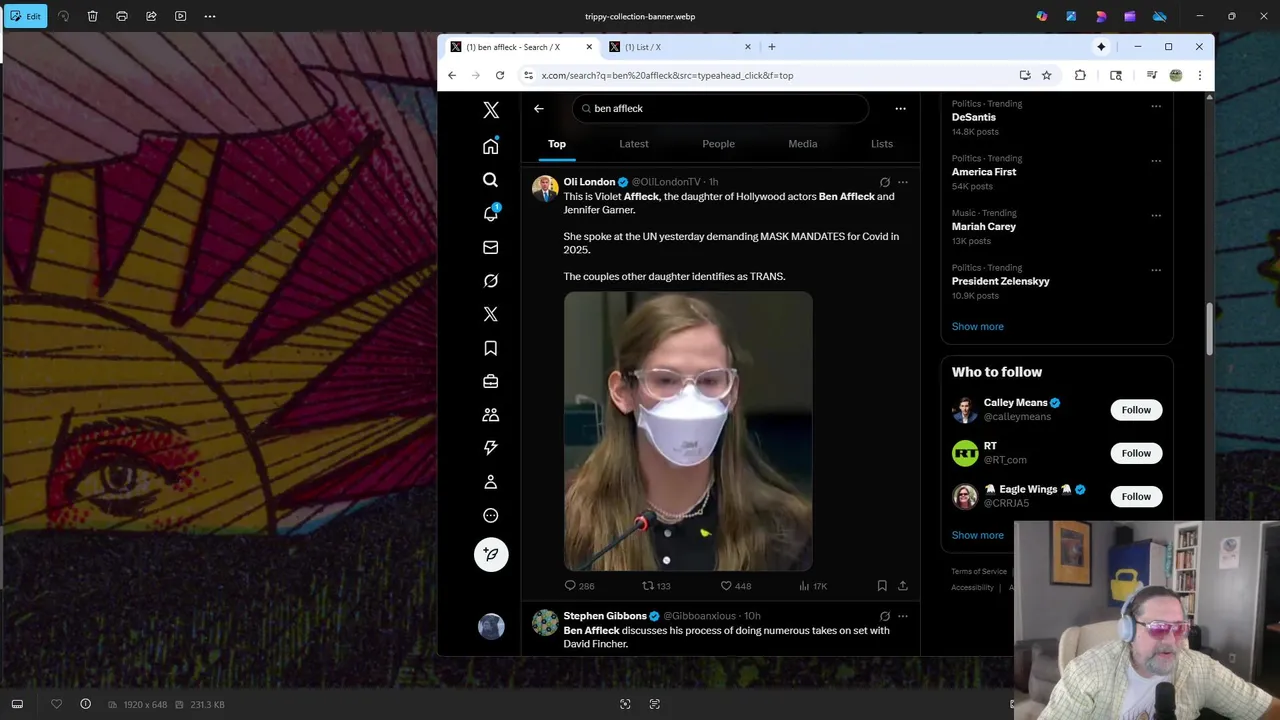The width and height of the screenshot is (1280, 720).
Task: Select the Latest search tab
Action: click(634, 144)
